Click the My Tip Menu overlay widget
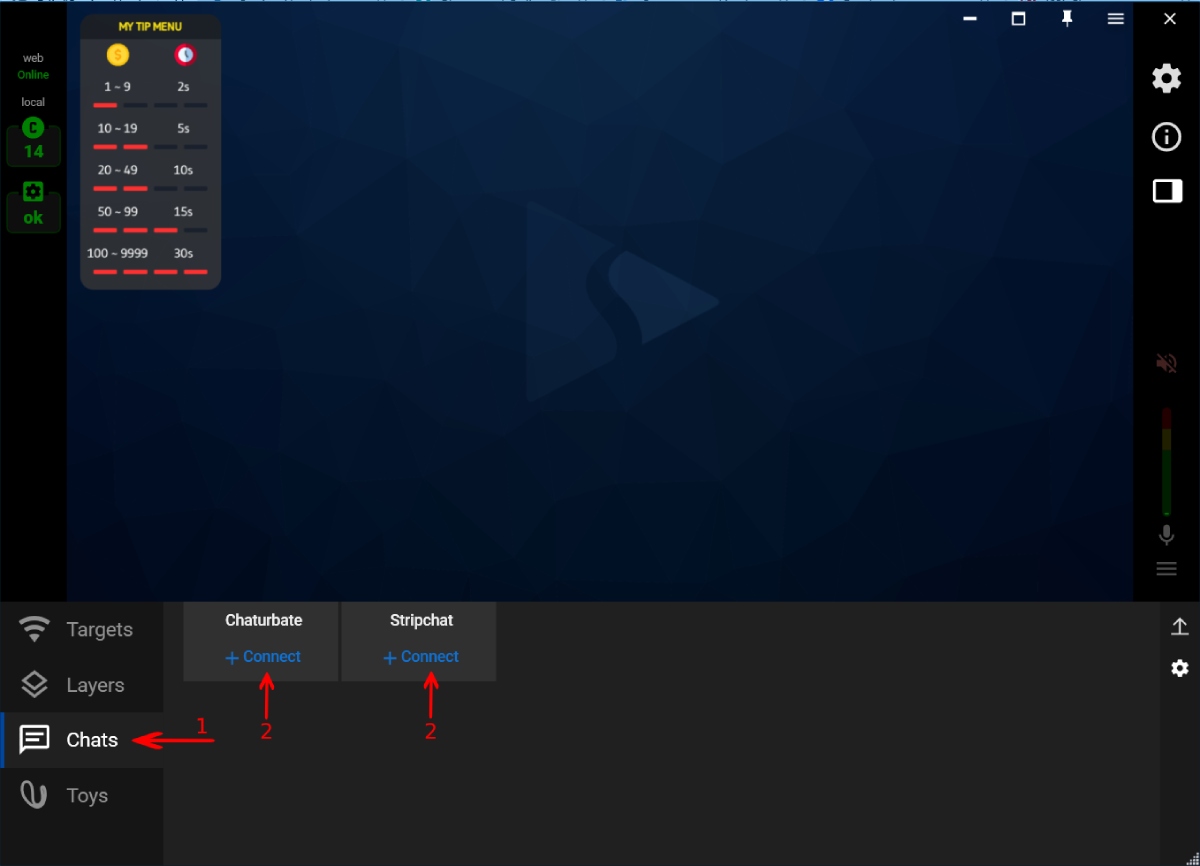The width and height of the screenshot is (1200, 866). point(150,152)
